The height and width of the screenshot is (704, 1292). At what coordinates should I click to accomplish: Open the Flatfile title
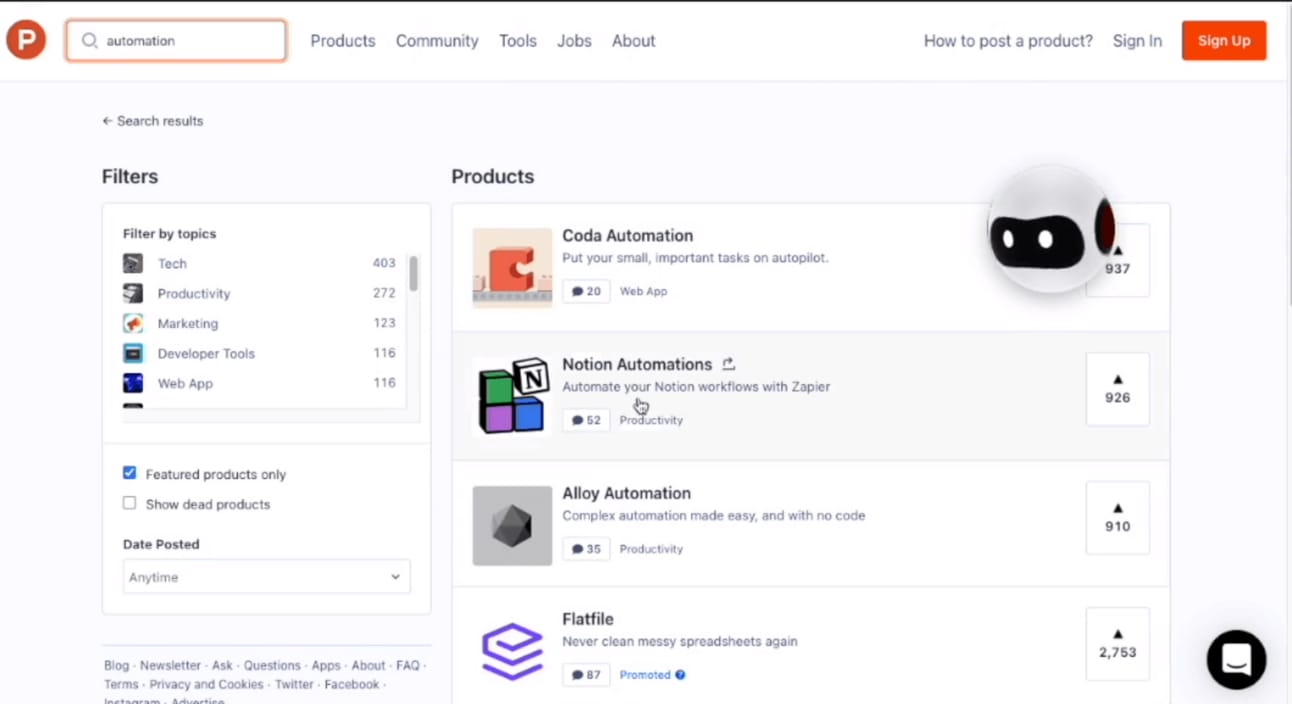(588, 620)
